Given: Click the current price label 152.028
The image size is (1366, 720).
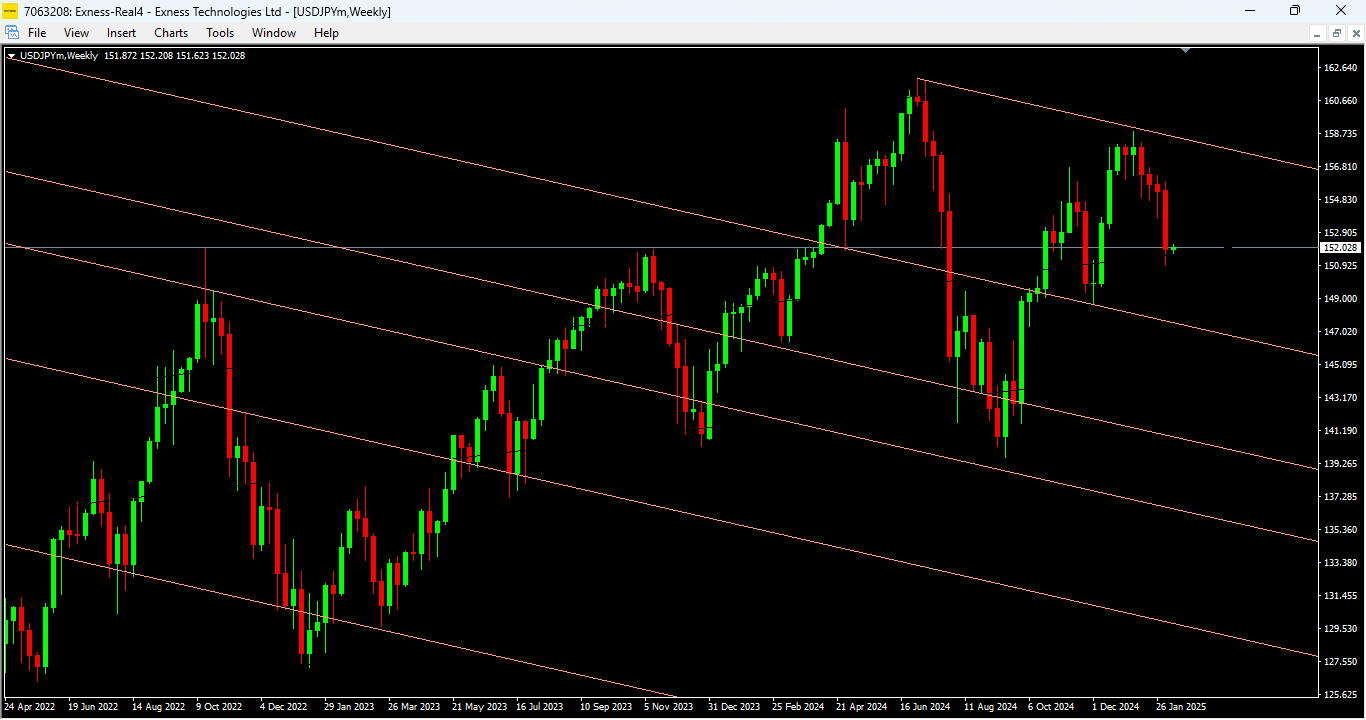Looking at the screenshot, I should pyautogui.click(x=1340, y=247).
